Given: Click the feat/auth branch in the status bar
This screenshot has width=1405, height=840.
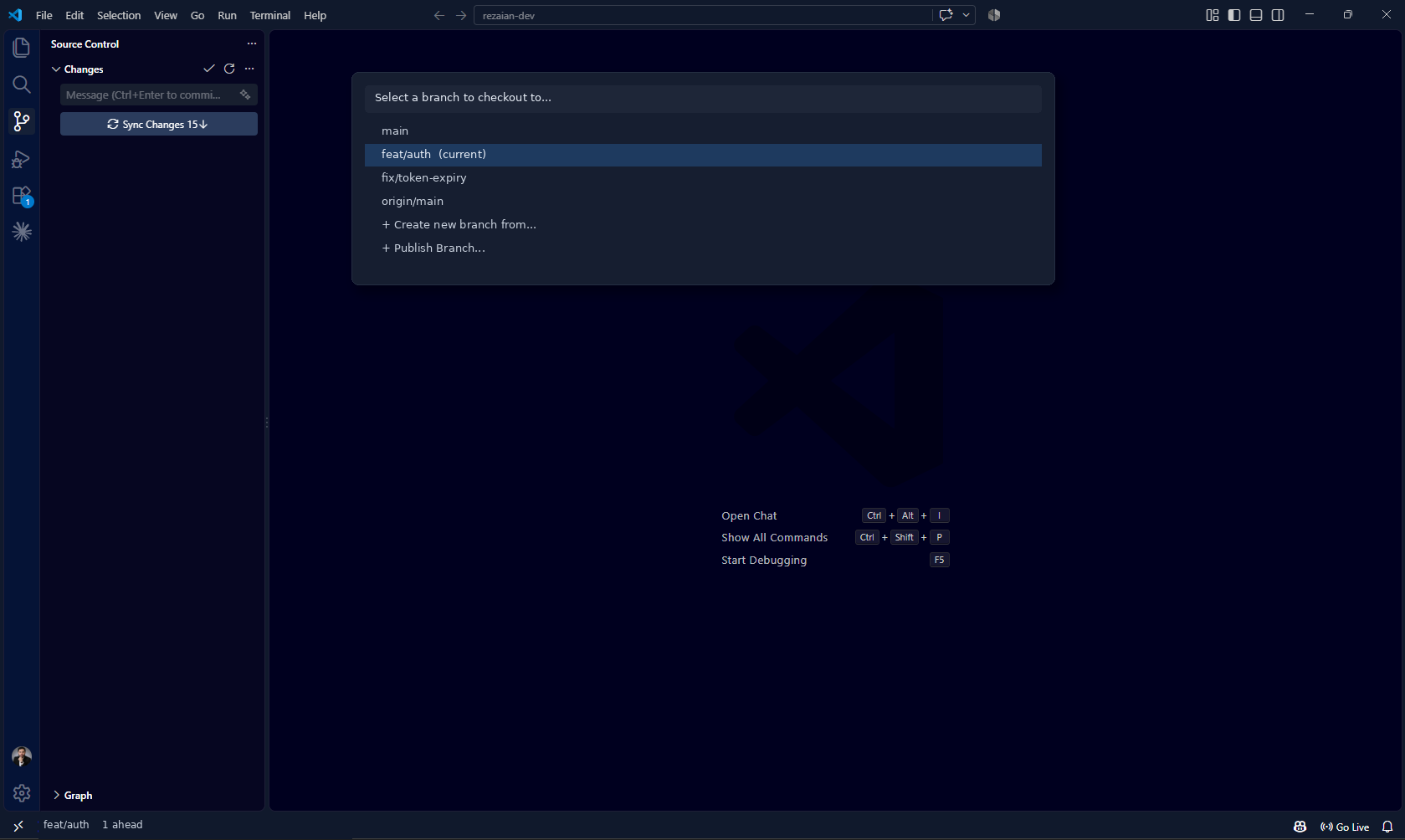Looking at the screenshot, I should point(66,825).
